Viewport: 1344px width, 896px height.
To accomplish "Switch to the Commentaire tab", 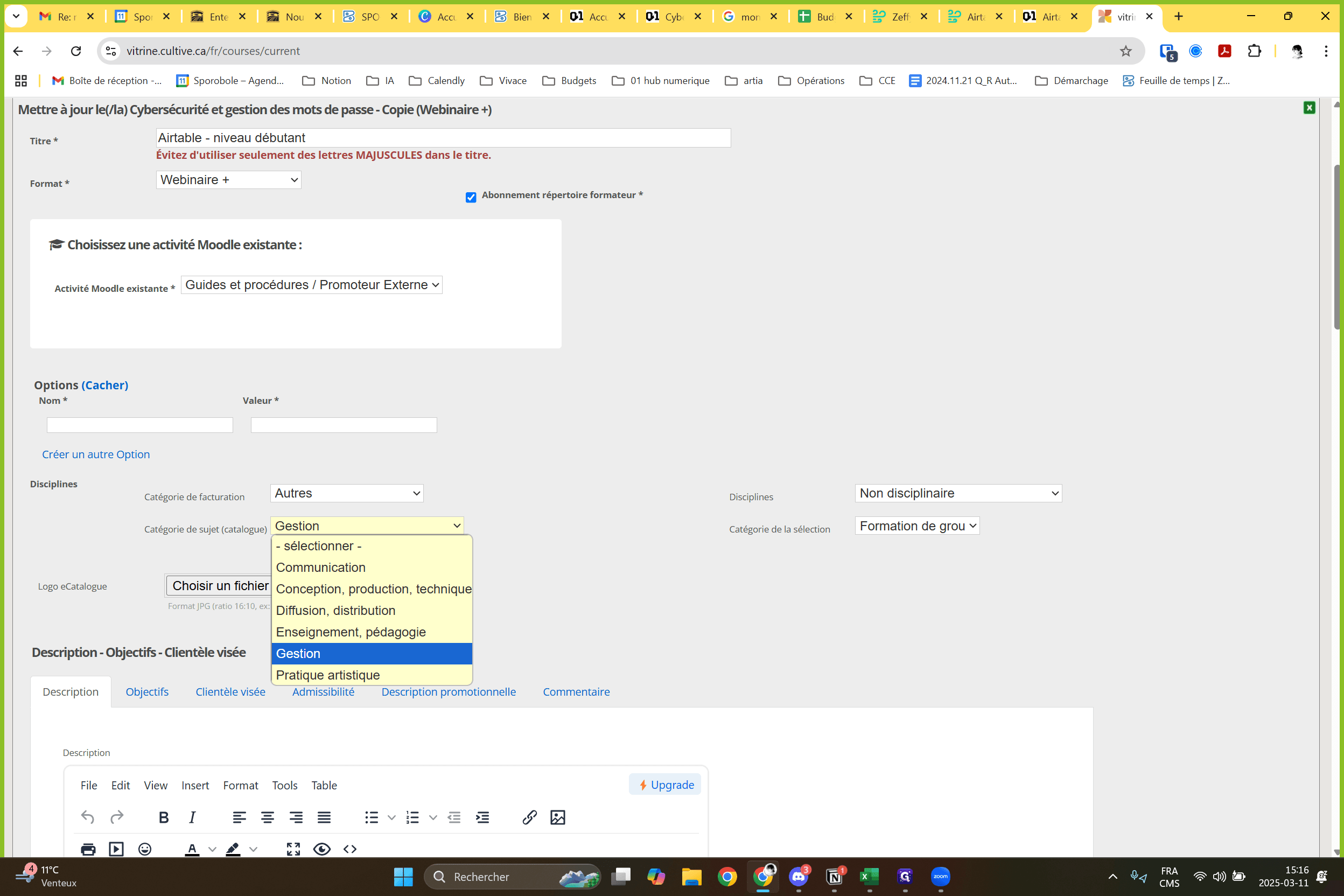I will point(576,692).
